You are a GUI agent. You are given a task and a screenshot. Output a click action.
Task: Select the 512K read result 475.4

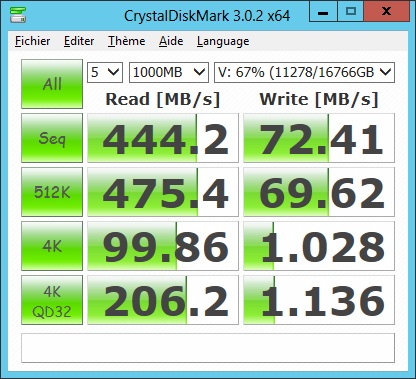coord(163,192)
